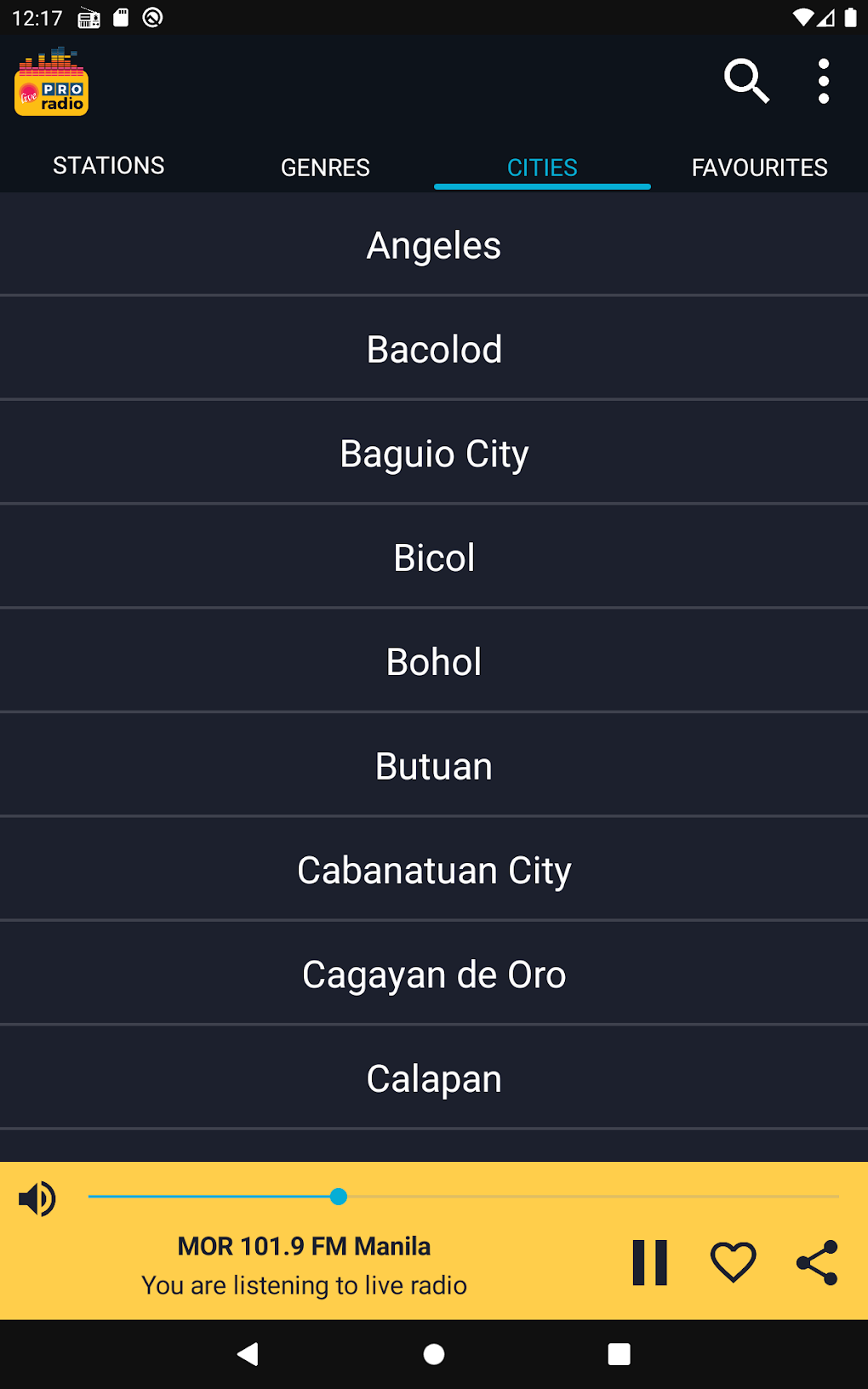Switch to the Genres tab
This screenshot has width=868, height=1389.
click(325, 168)
